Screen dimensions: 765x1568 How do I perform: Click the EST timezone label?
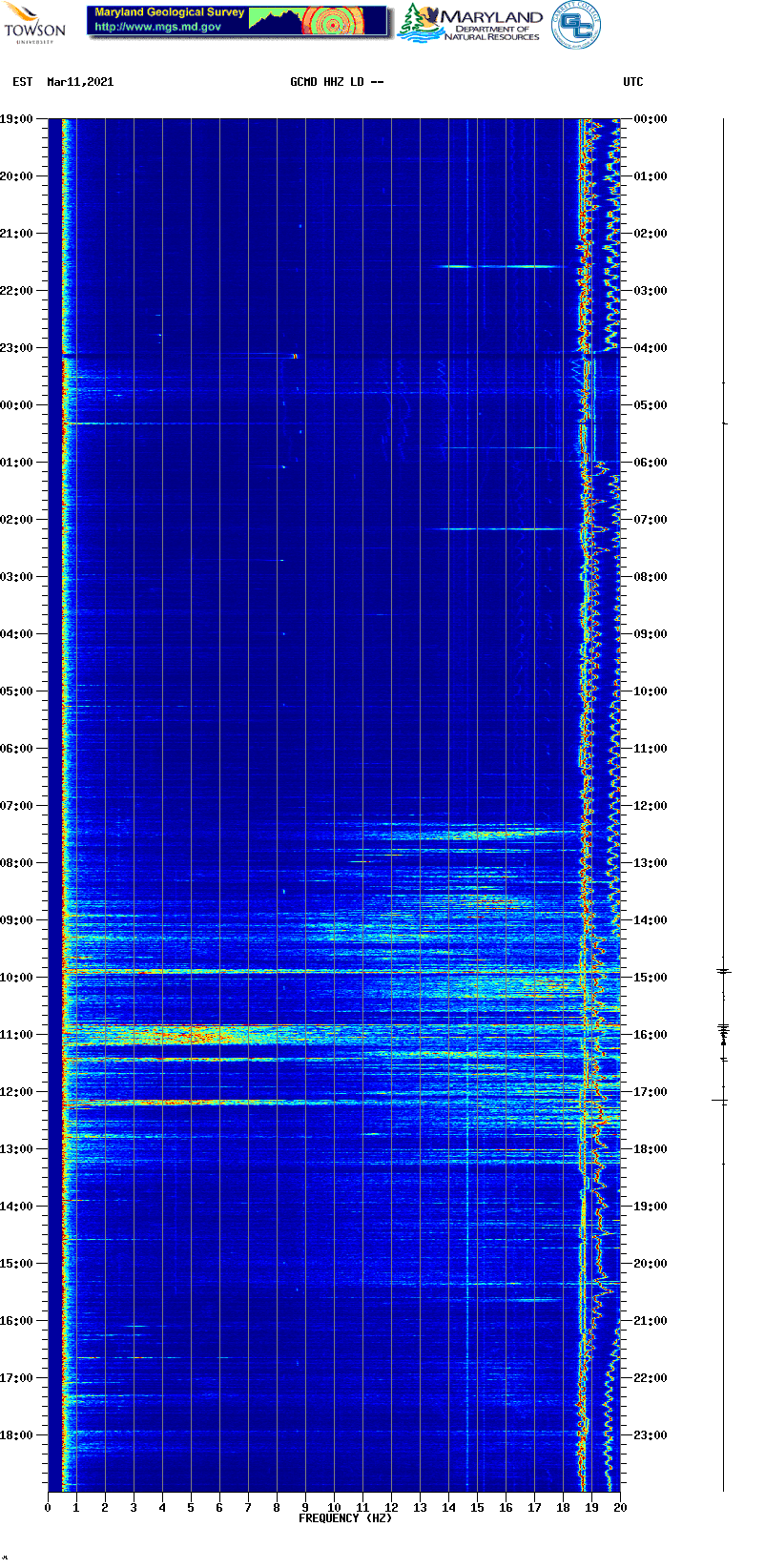(x=23, y=82)
